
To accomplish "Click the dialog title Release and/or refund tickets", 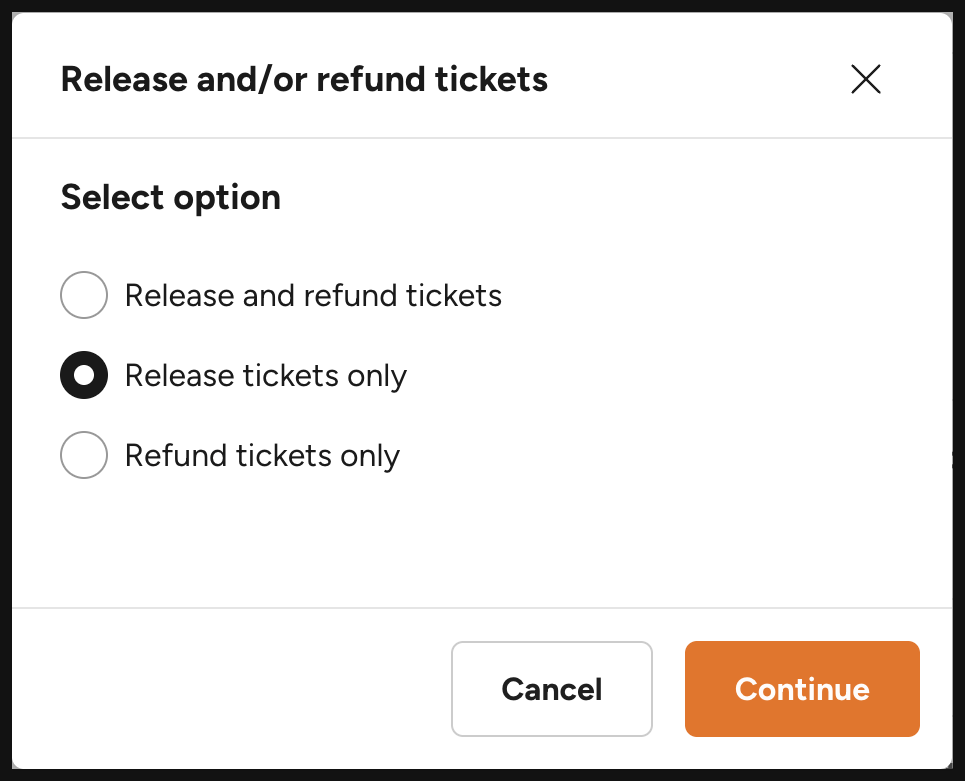I will [x=305, y=79].
